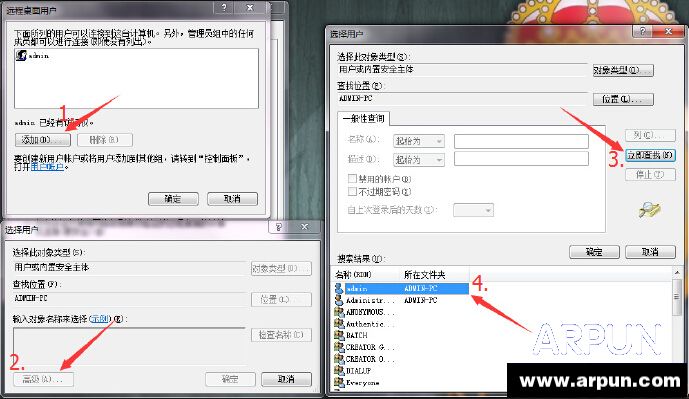
Task: Click the 高级(A)... button
Action: point(43,379)
